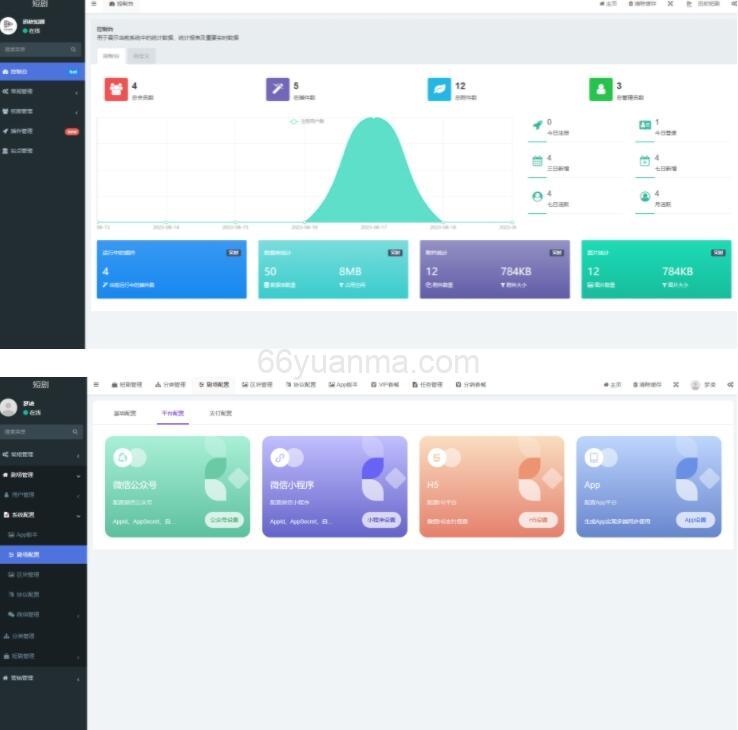Image resolution: width=738 pixels, height=730 pixels.
Task: Click the App card tablet icon
Action: 594,457
